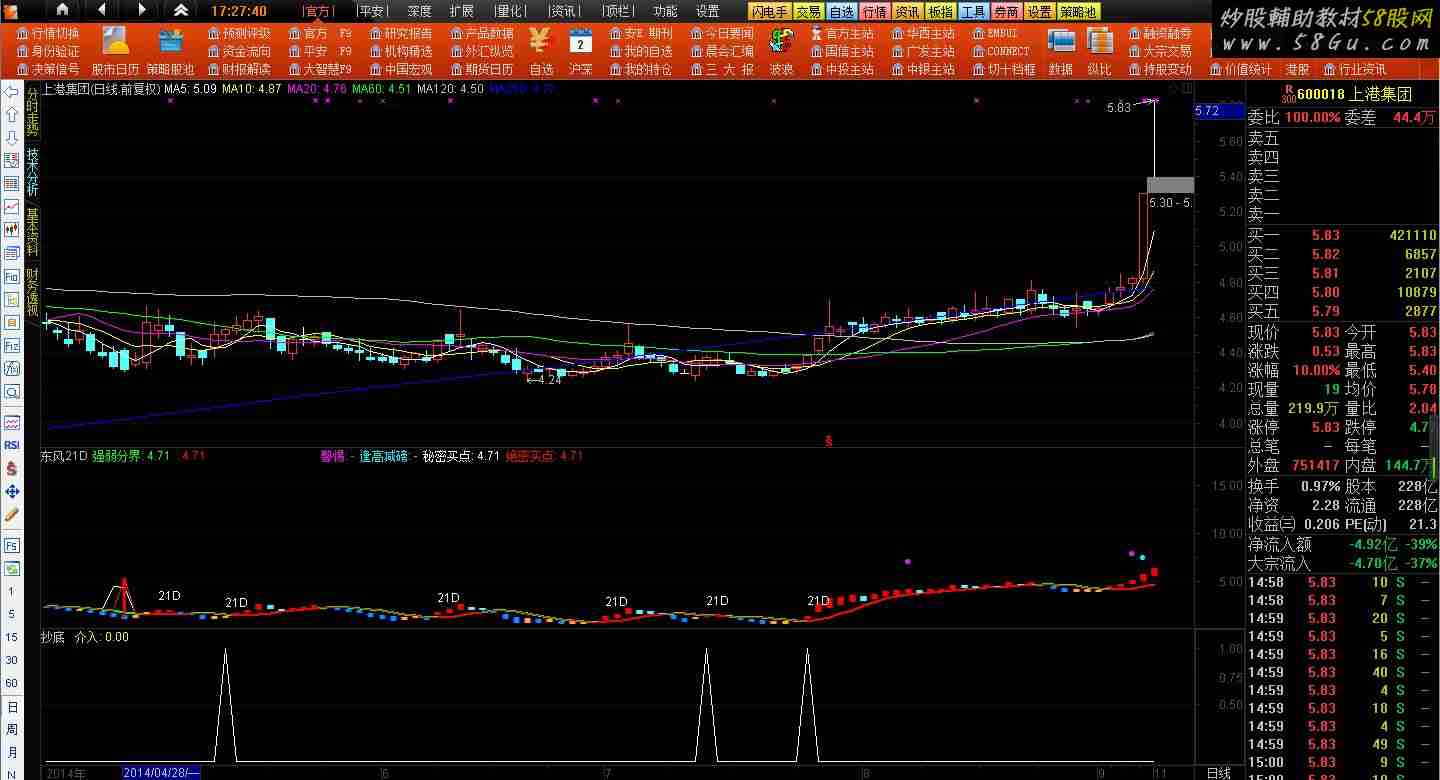
Task: Open 行情切换 toolbar link
Action: coord(48,33)
